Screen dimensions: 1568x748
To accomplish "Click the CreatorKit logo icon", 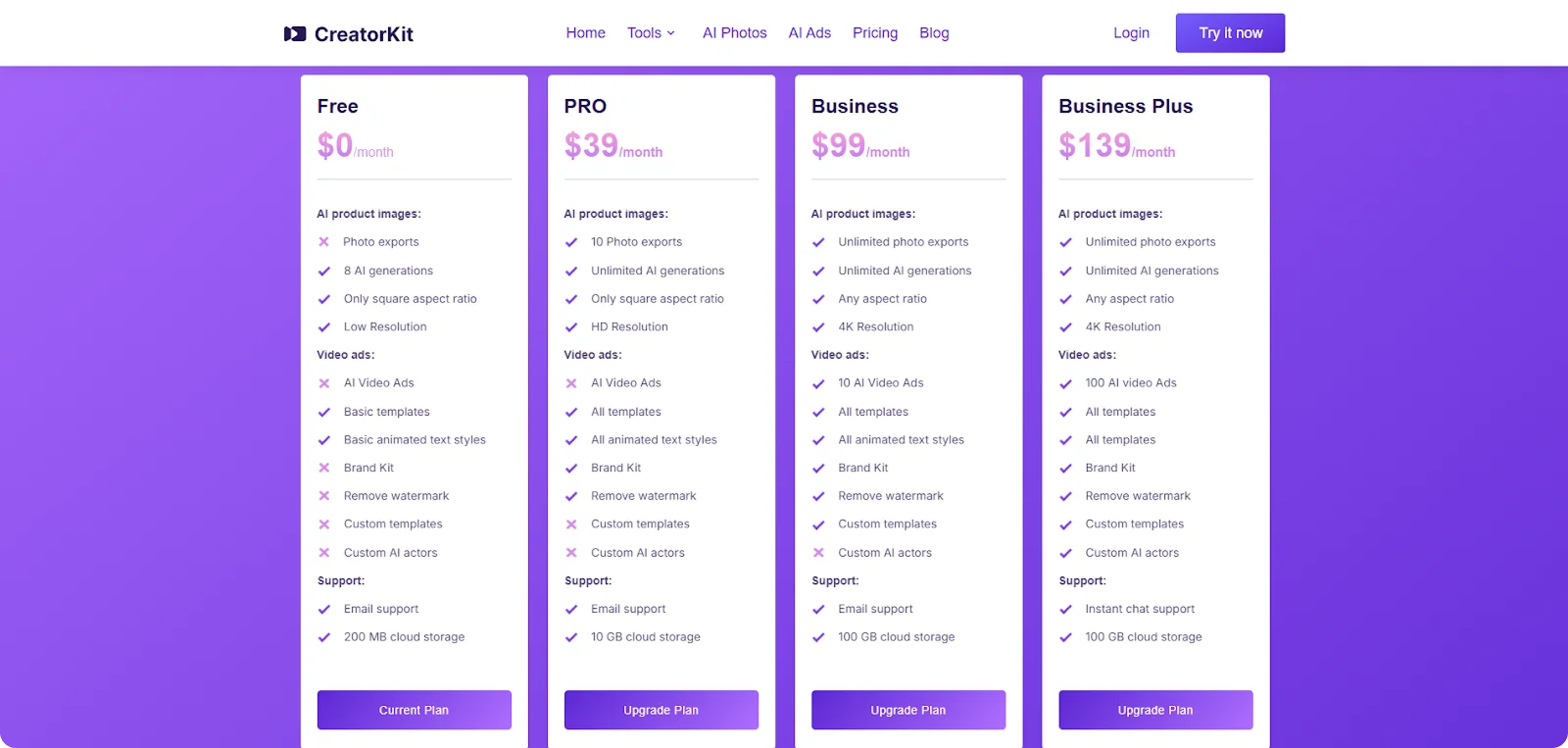I will click(x=292, y=32).
